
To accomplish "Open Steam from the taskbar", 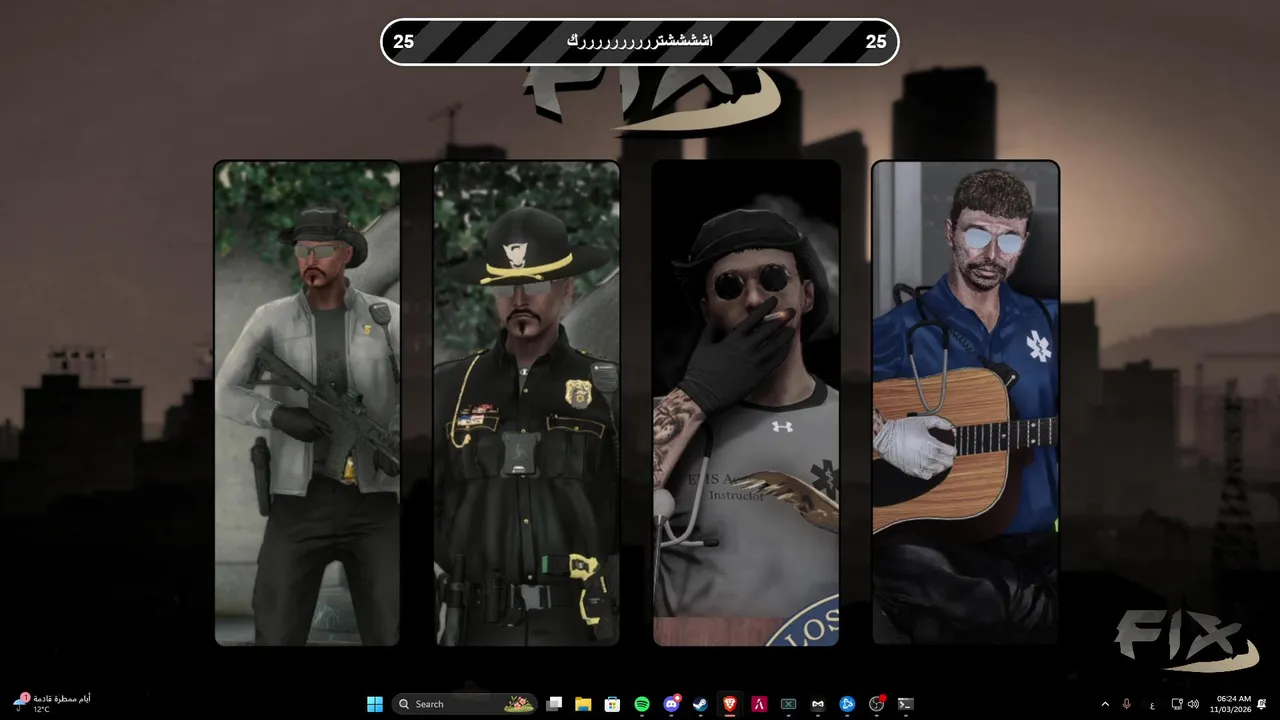I will [x=700, y=704].
